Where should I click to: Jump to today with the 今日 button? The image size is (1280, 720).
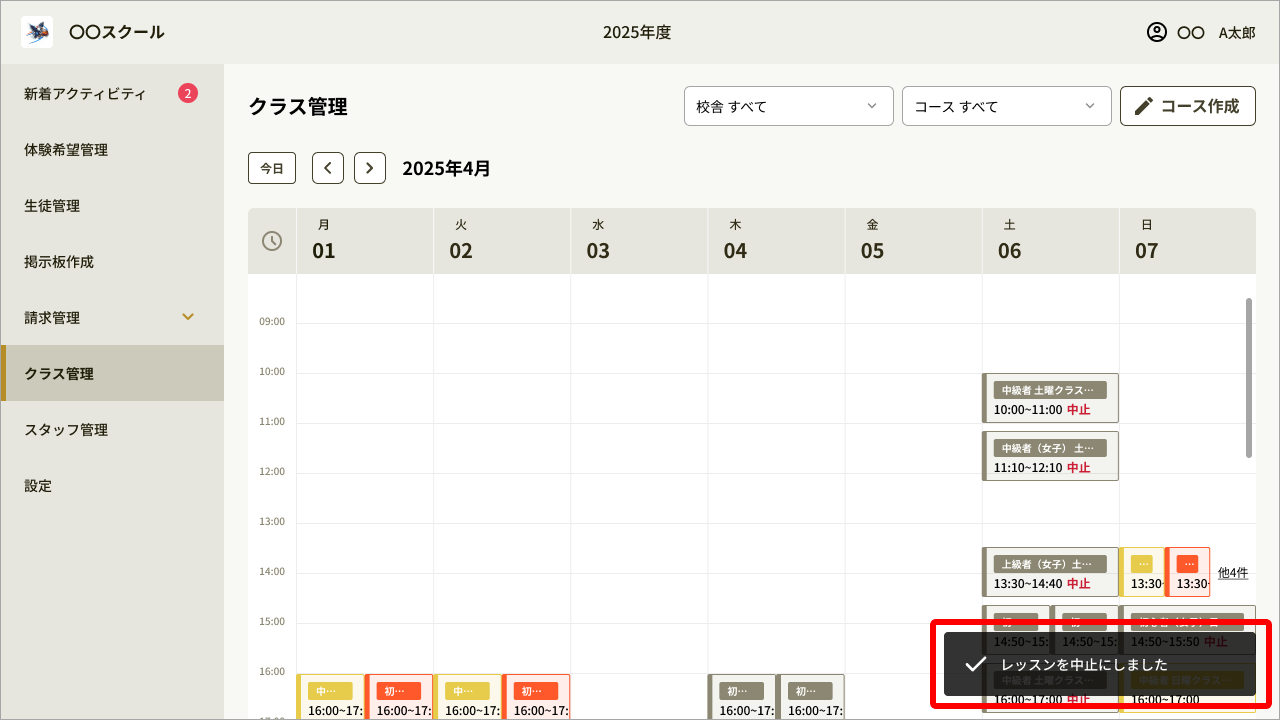click(x=272, y=168)
